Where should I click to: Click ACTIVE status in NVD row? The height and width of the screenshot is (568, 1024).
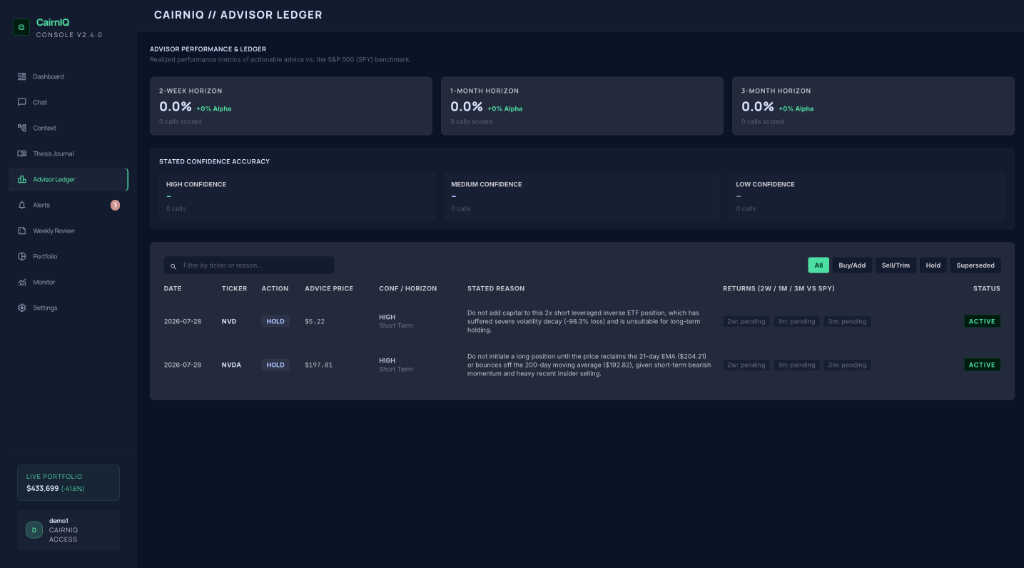[x=982, y=321]
